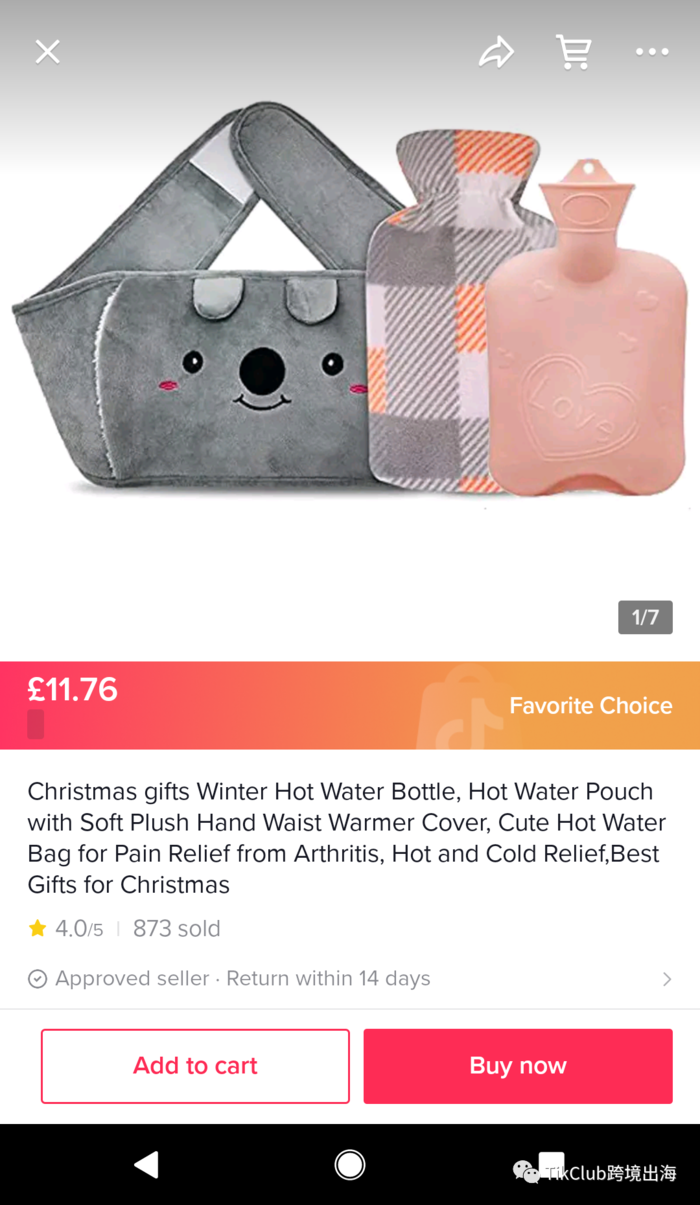This screenshot has width=700, height=1205.
Task: Tap the Buy now button
Action: click(x=518, y=1066)
